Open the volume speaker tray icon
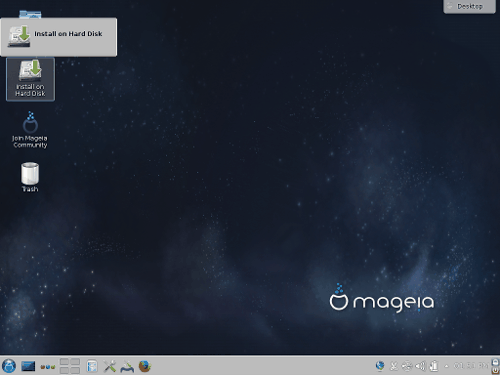Viewport: 500px width, 375px height. click(420, 366)
